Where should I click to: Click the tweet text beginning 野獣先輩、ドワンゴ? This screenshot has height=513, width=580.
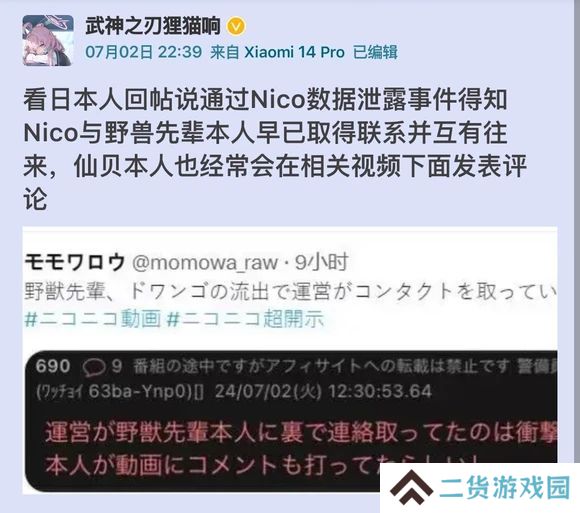pos(291,291)
